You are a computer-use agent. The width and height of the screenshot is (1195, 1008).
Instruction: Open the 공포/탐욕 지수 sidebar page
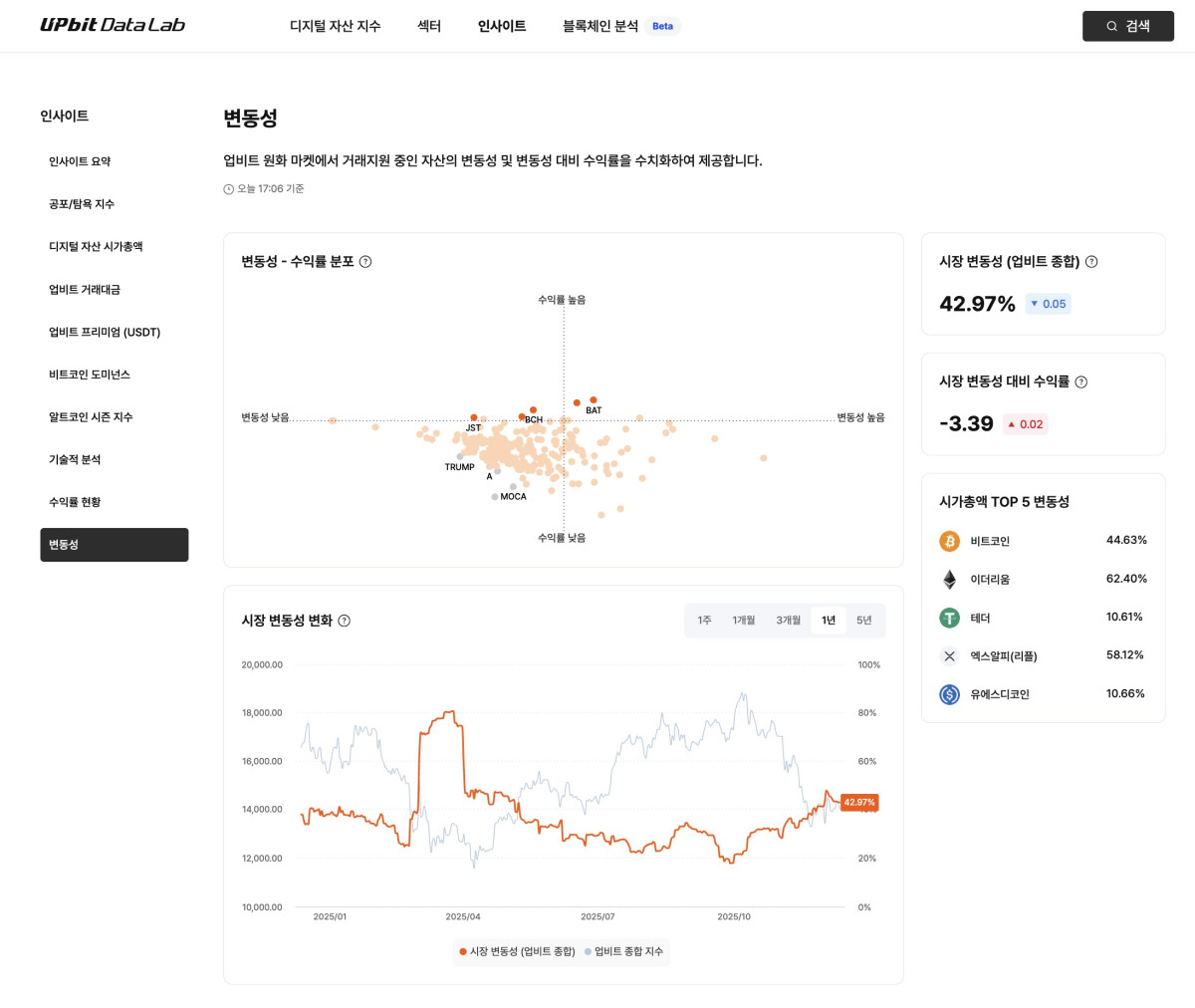click(x=80, y=203)
